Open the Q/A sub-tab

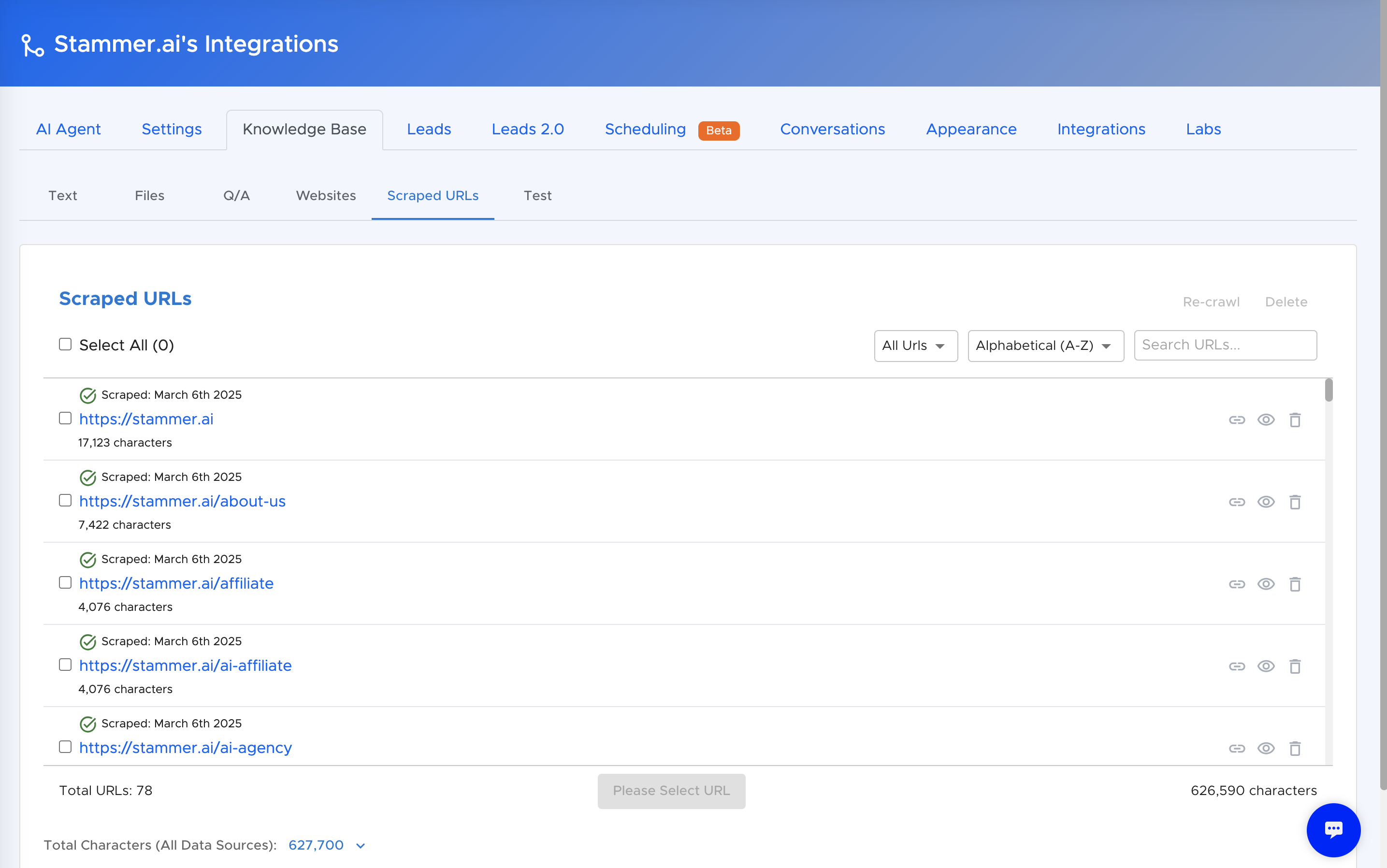coord(236,196)
